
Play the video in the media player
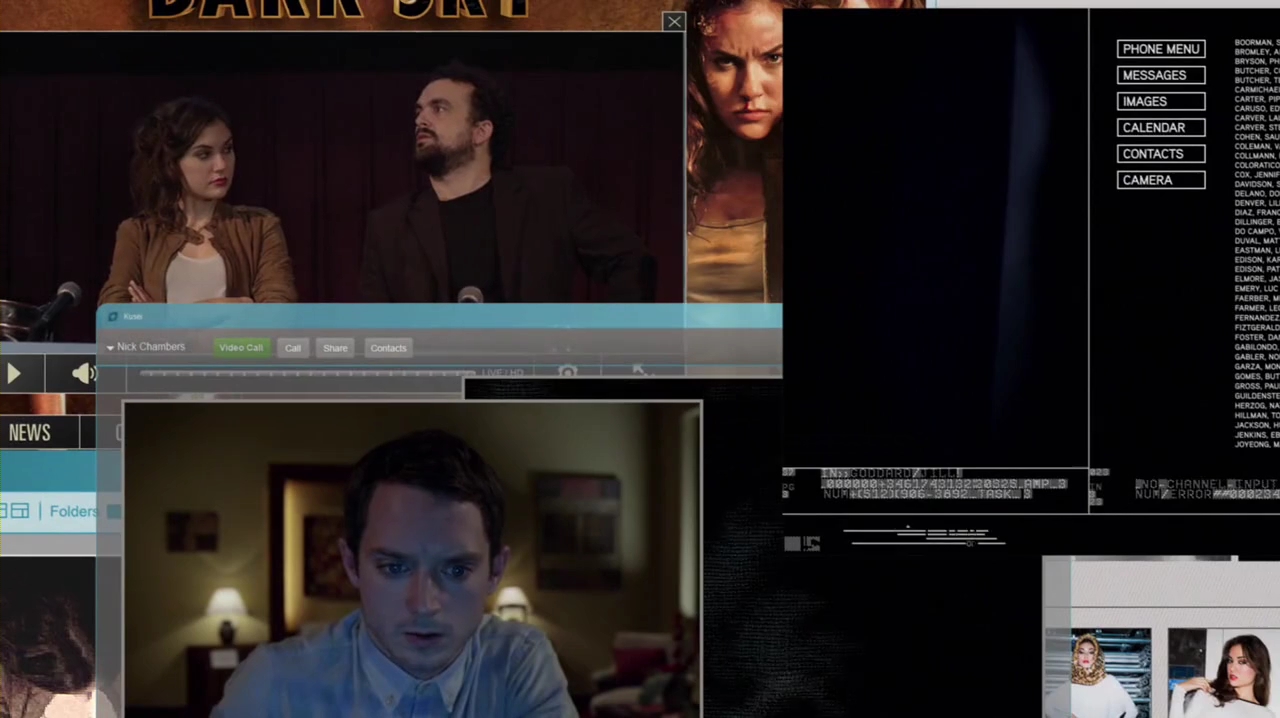tap(14, 374)
